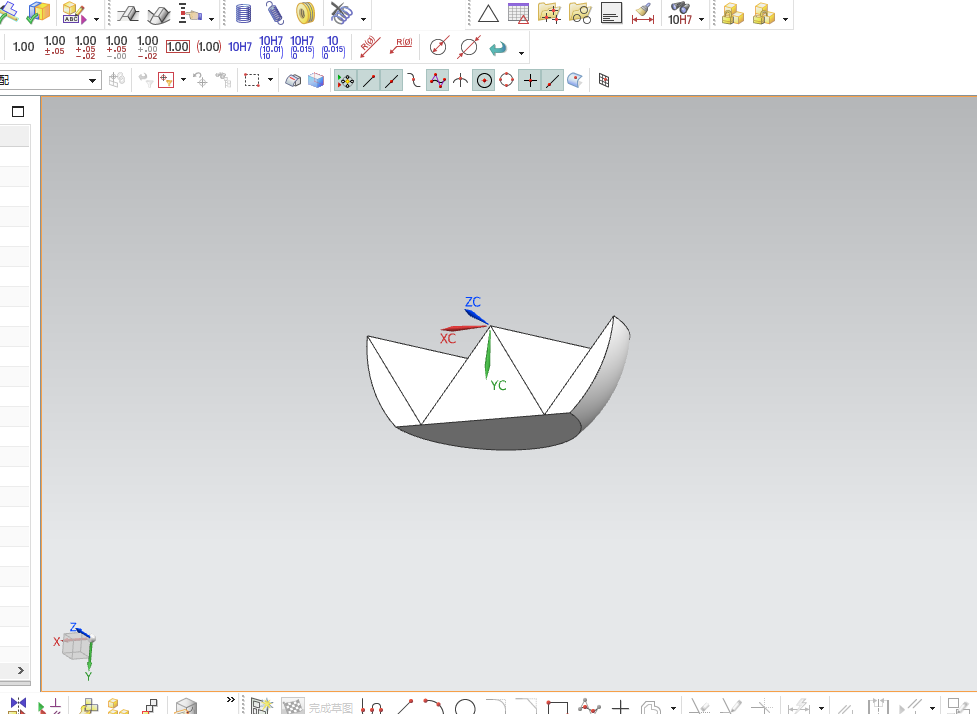
Task: Select the blue compression spring icon
Action: (x=244, y=13)
